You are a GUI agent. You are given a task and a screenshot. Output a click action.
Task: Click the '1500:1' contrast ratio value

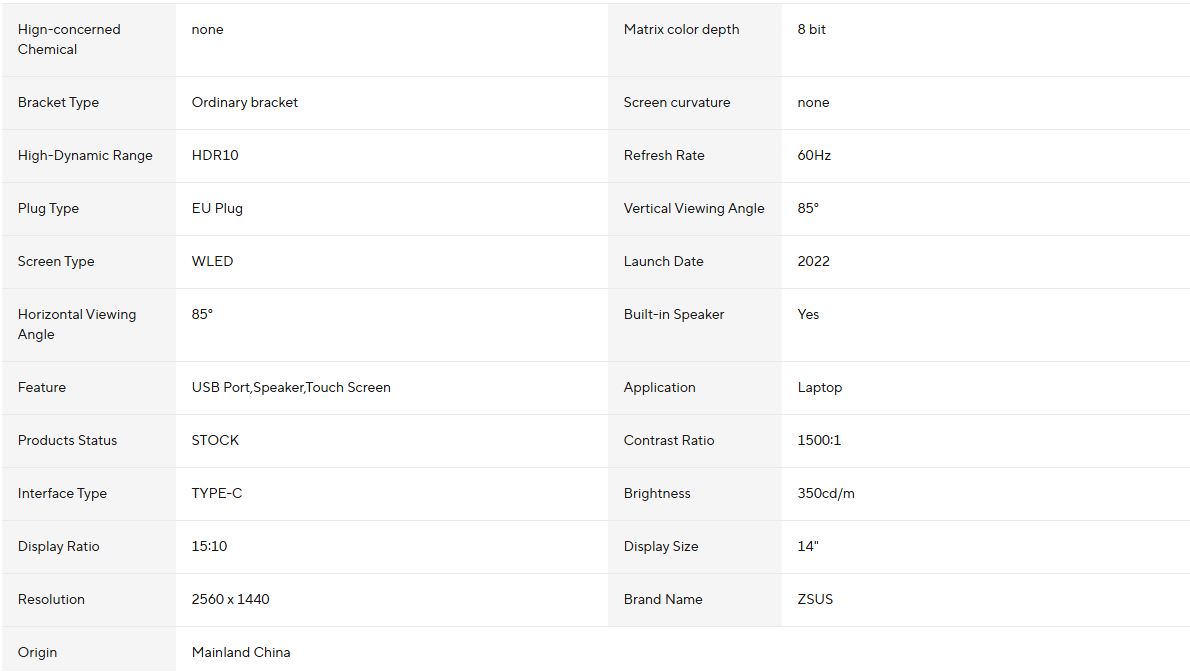tap(819, 440)
